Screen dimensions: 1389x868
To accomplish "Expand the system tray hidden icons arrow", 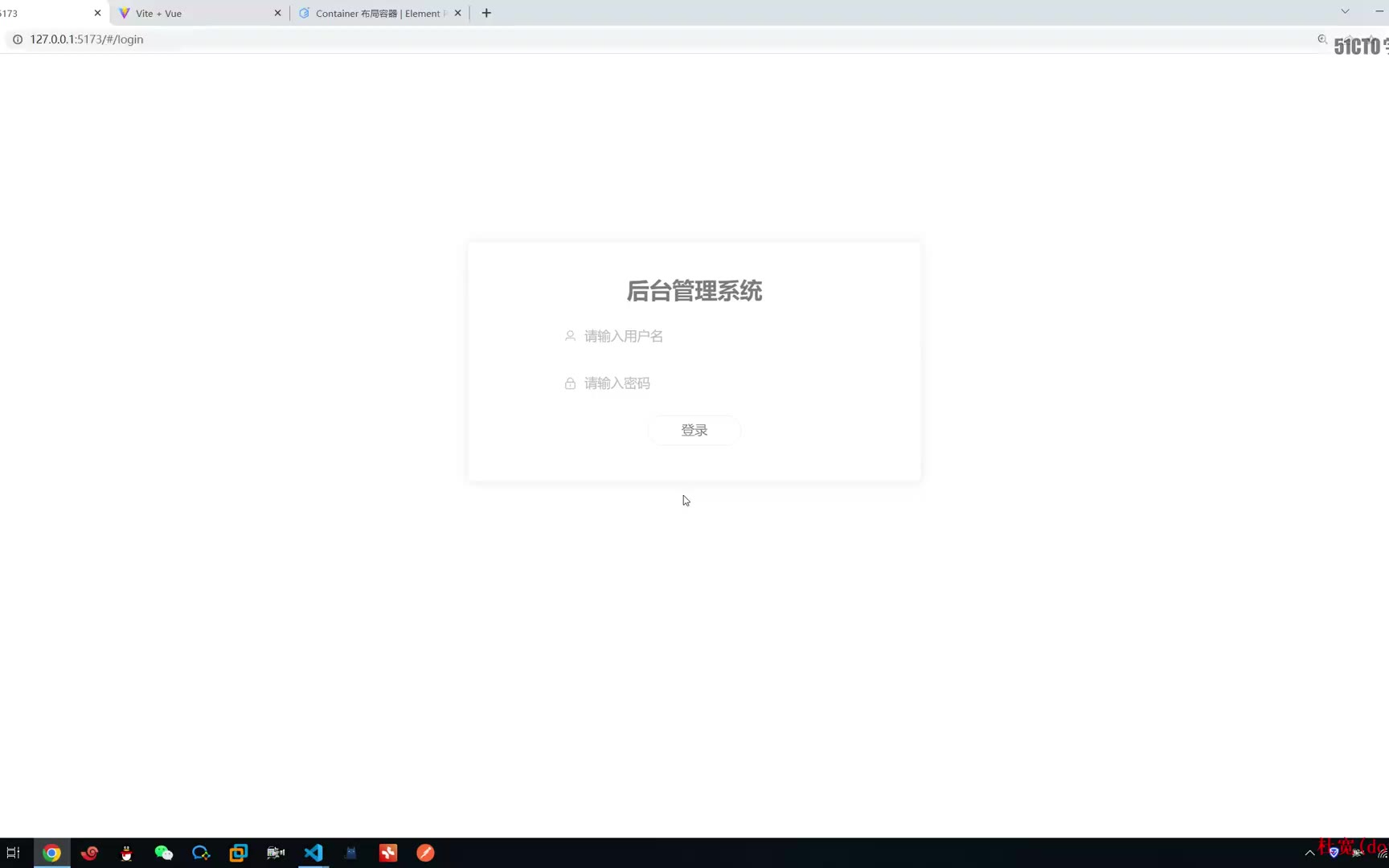I will (1309, 853).
